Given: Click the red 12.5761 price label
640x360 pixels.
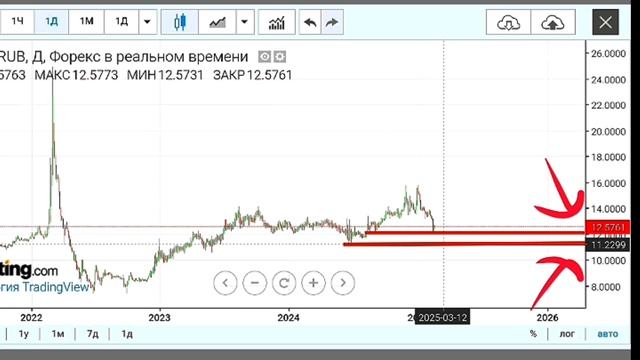Looking at the screenshot, I should (x=608, y=227).
